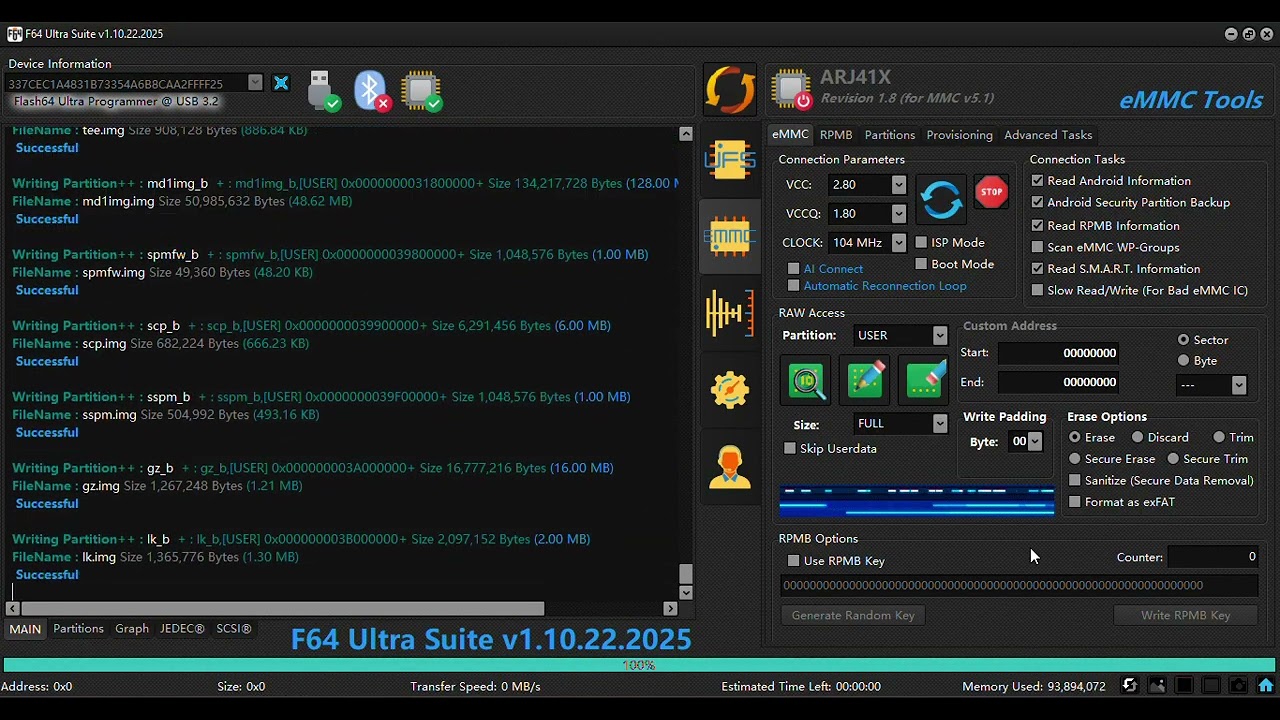Click the log scroll-up arrow
Screen dimensions: 1280x720
[685, 134]
